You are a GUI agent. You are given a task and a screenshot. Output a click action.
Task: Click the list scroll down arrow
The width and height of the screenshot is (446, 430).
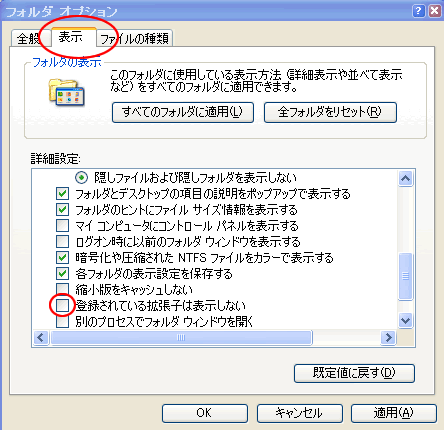click(405, 321)
